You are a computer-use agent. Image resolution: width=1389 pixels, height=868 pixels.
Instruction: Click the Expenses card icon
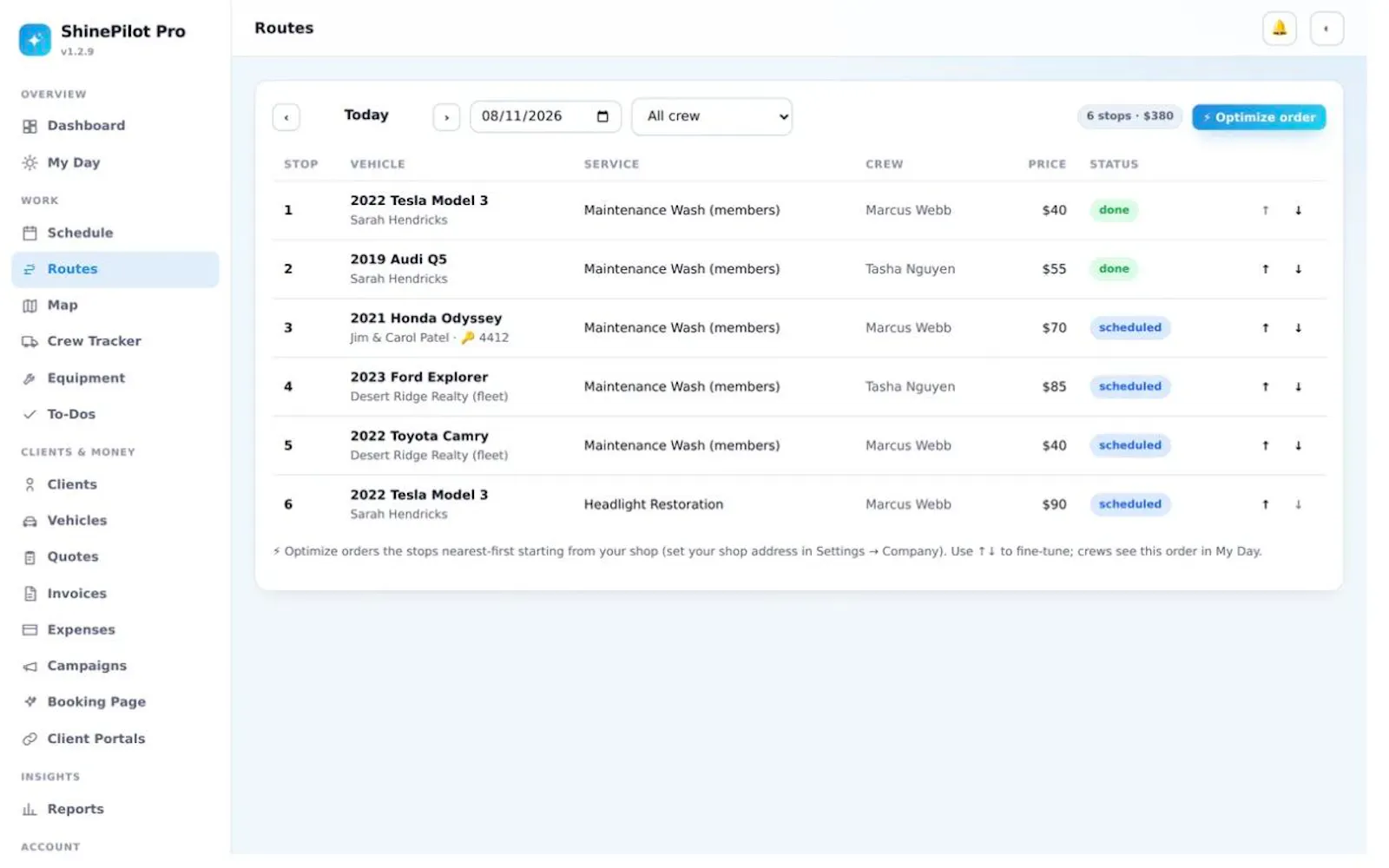(30, 630)
